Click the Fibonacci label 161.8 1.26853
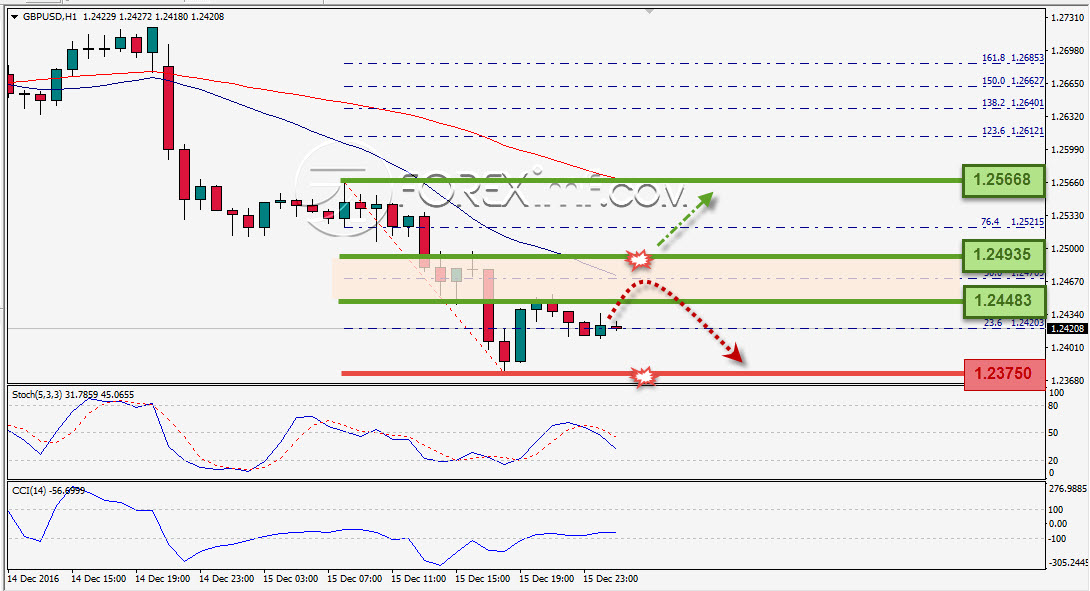This screenshot has height=591, width=1090. pyautogui.click(x=1012, y=58)
